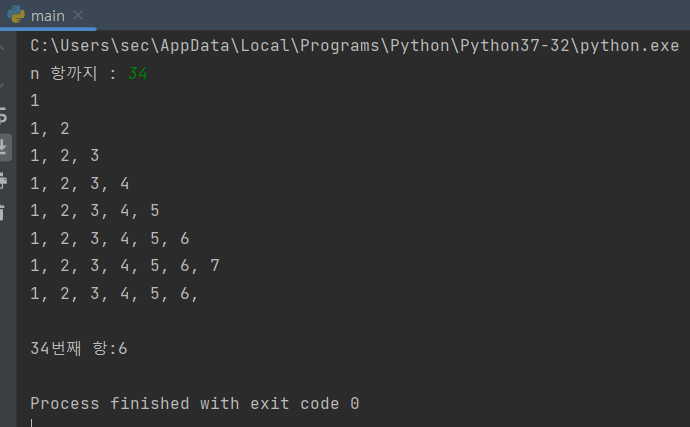Screen dimensions: 690x427
Task: Toggle the soft-wrap icon in console sidebar
Action: click(x=3, y=115)
